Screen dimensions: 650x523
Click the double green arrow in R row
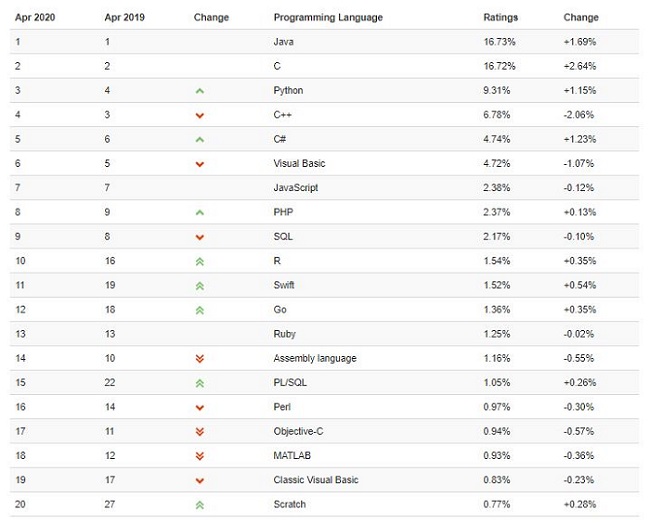coord(200,261)
